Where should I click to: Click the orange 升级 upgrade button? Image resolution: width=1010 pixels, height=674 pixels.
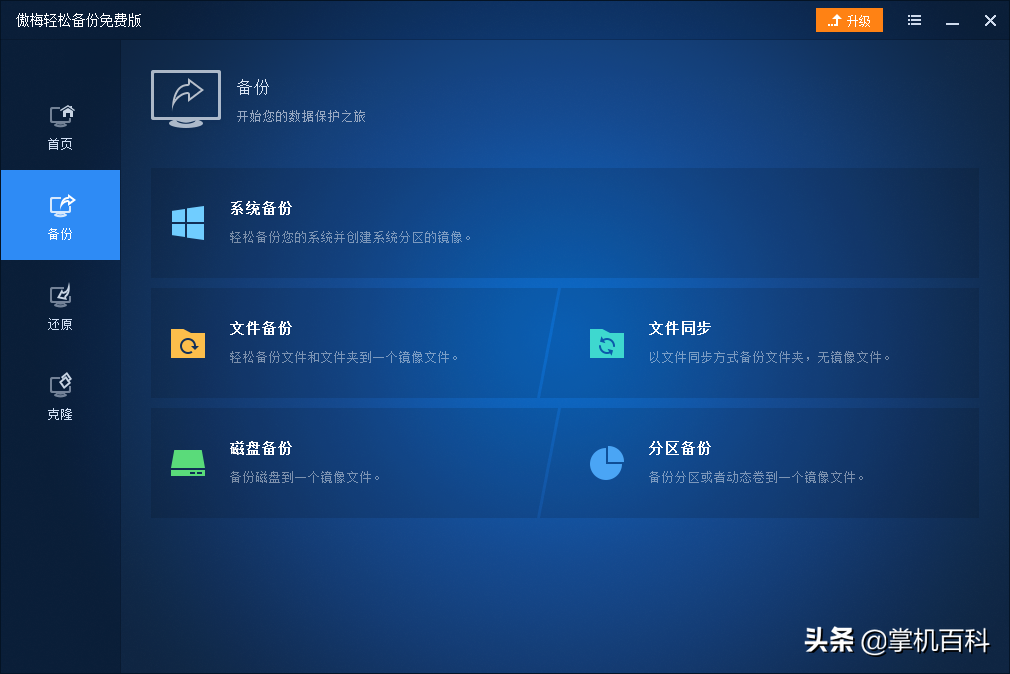[849, 21]
